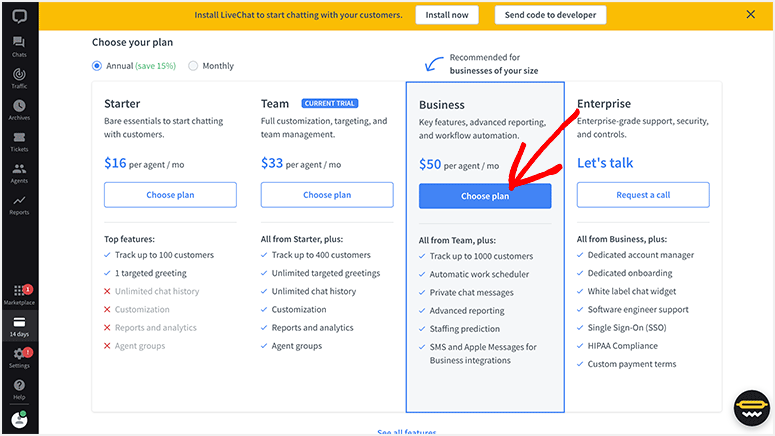The width and height of the screenshot is (775, 436).
Task: Click 'Dedicated onboarding' feature
Action: click(630, 273)
